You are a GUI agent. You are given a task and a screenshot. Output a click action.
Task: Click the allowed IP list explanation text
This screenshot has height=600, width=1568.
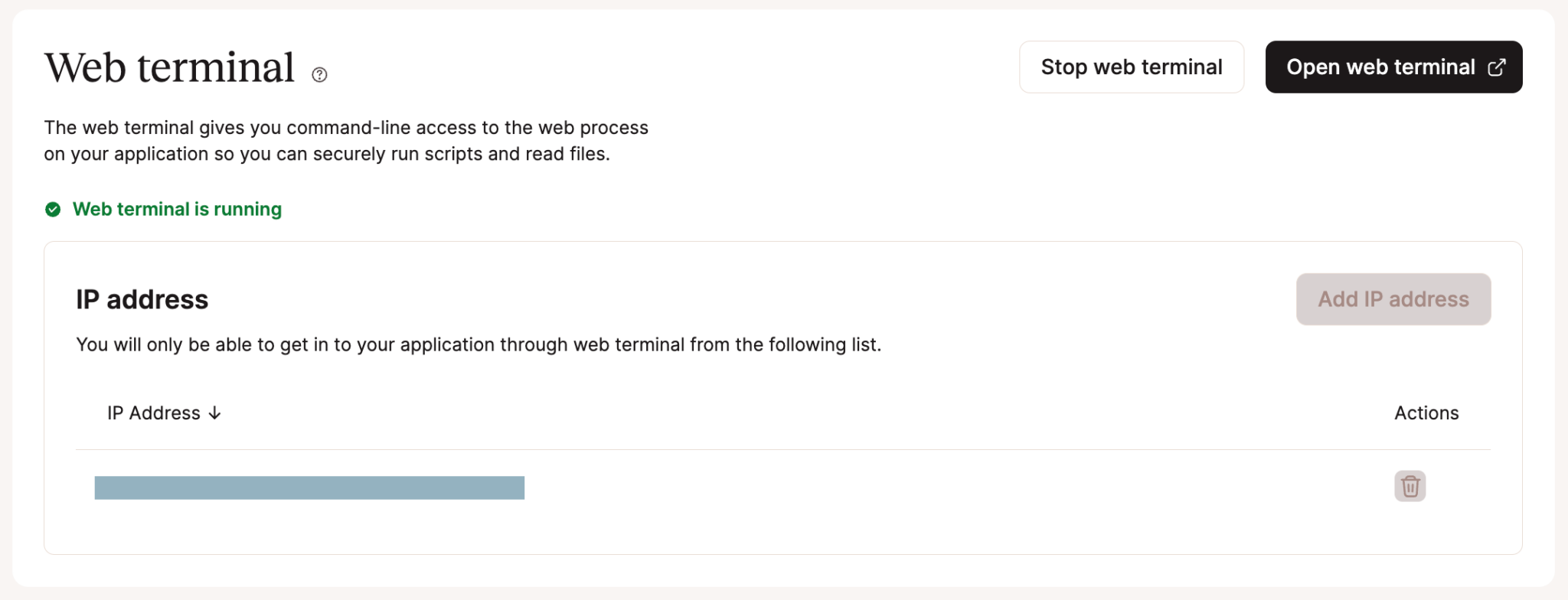(479, 344)
